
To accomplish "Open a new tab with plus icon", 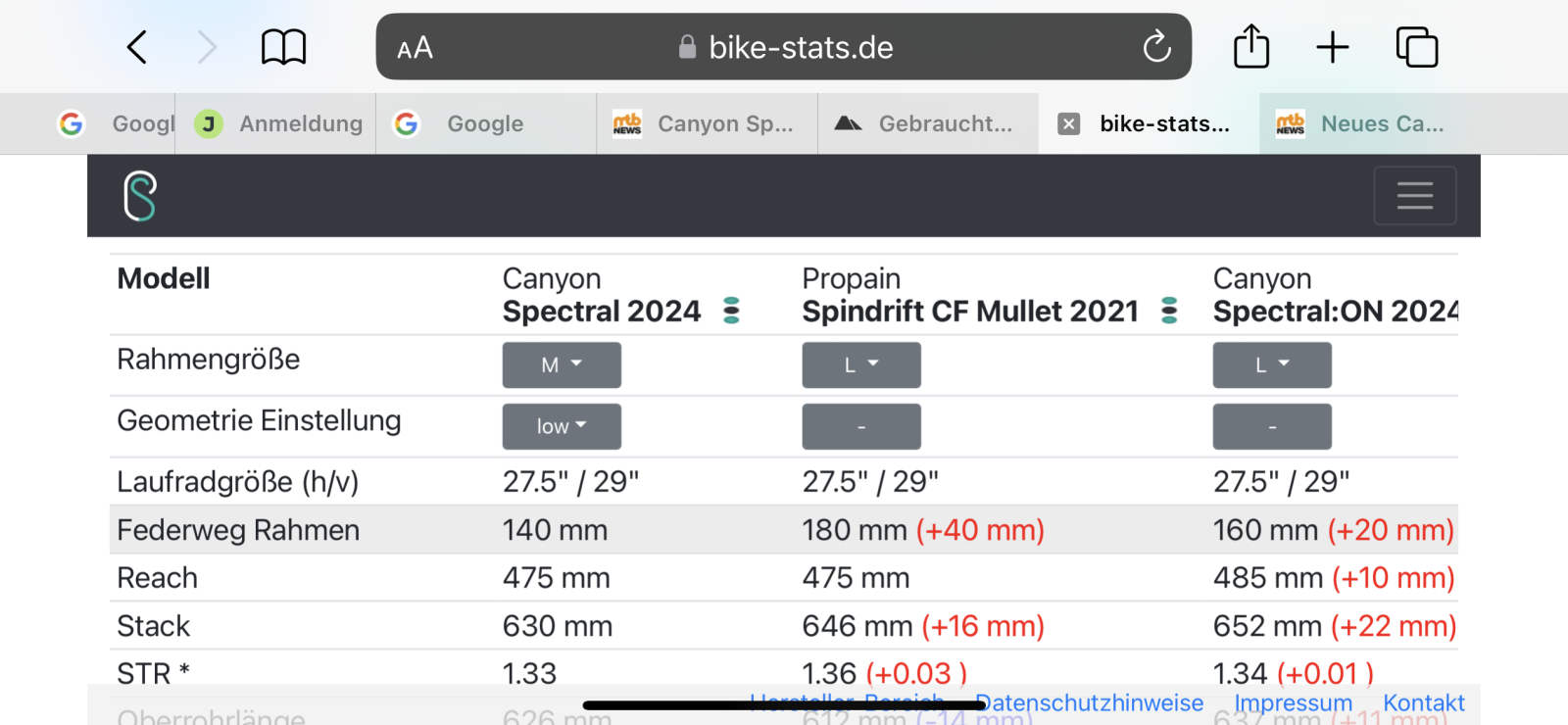I will (1332, 47).
